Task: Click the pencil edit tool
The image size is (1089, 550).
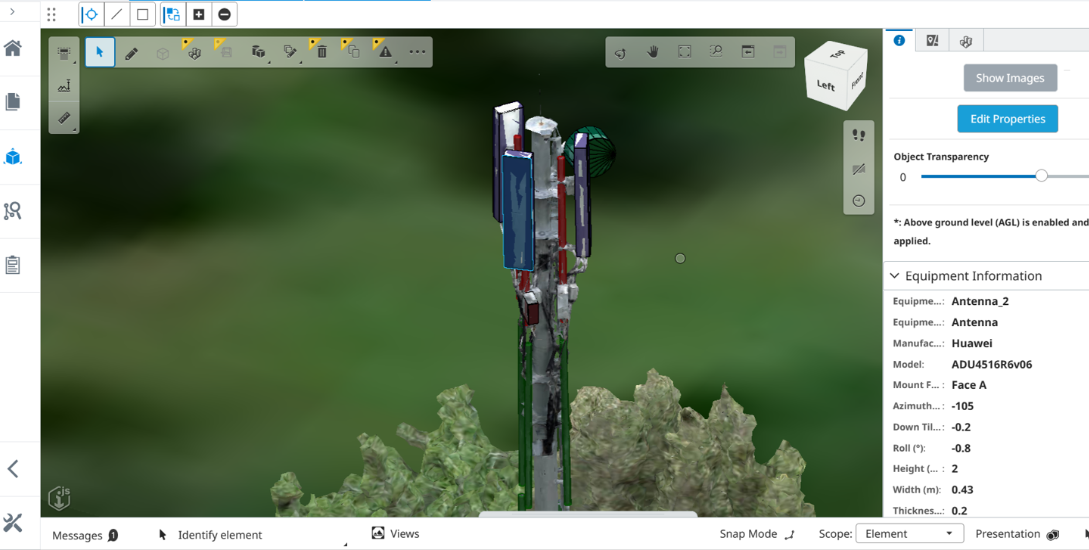Action: coord(131,52)
